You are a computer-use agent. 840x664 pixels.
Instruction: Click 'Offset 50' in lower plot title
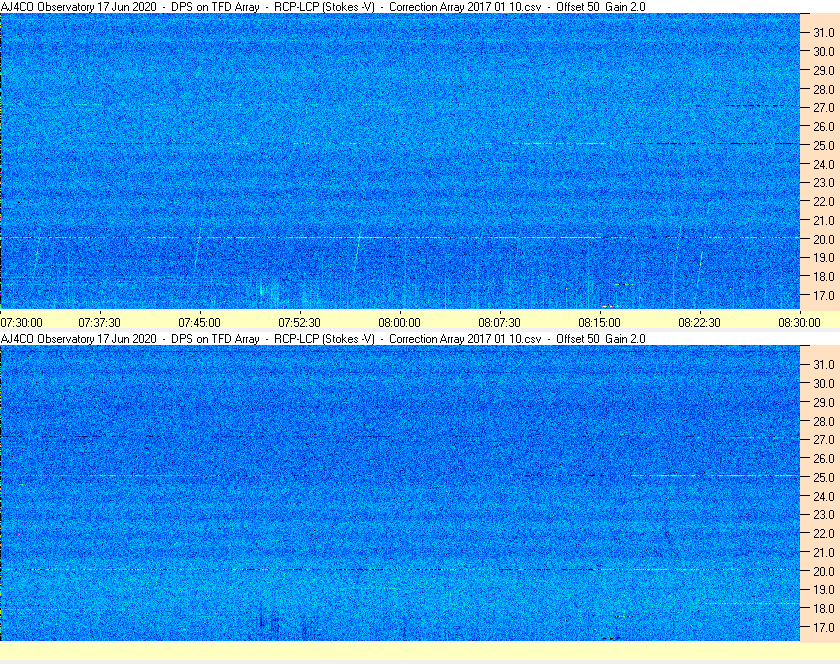578,339
